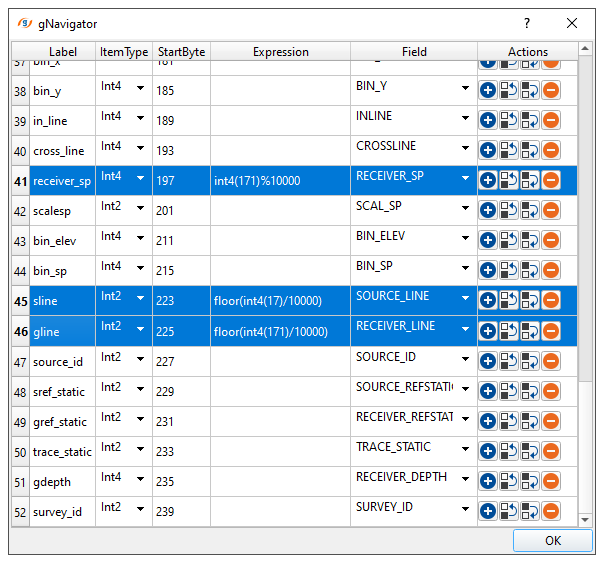Click the plus icon in scalesp row
601x565 pixels.
coord(488,211)
